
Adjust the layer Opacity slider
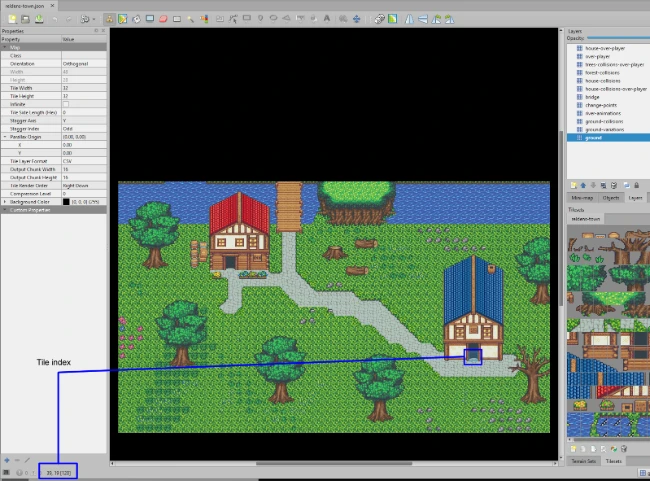[618, 38]
